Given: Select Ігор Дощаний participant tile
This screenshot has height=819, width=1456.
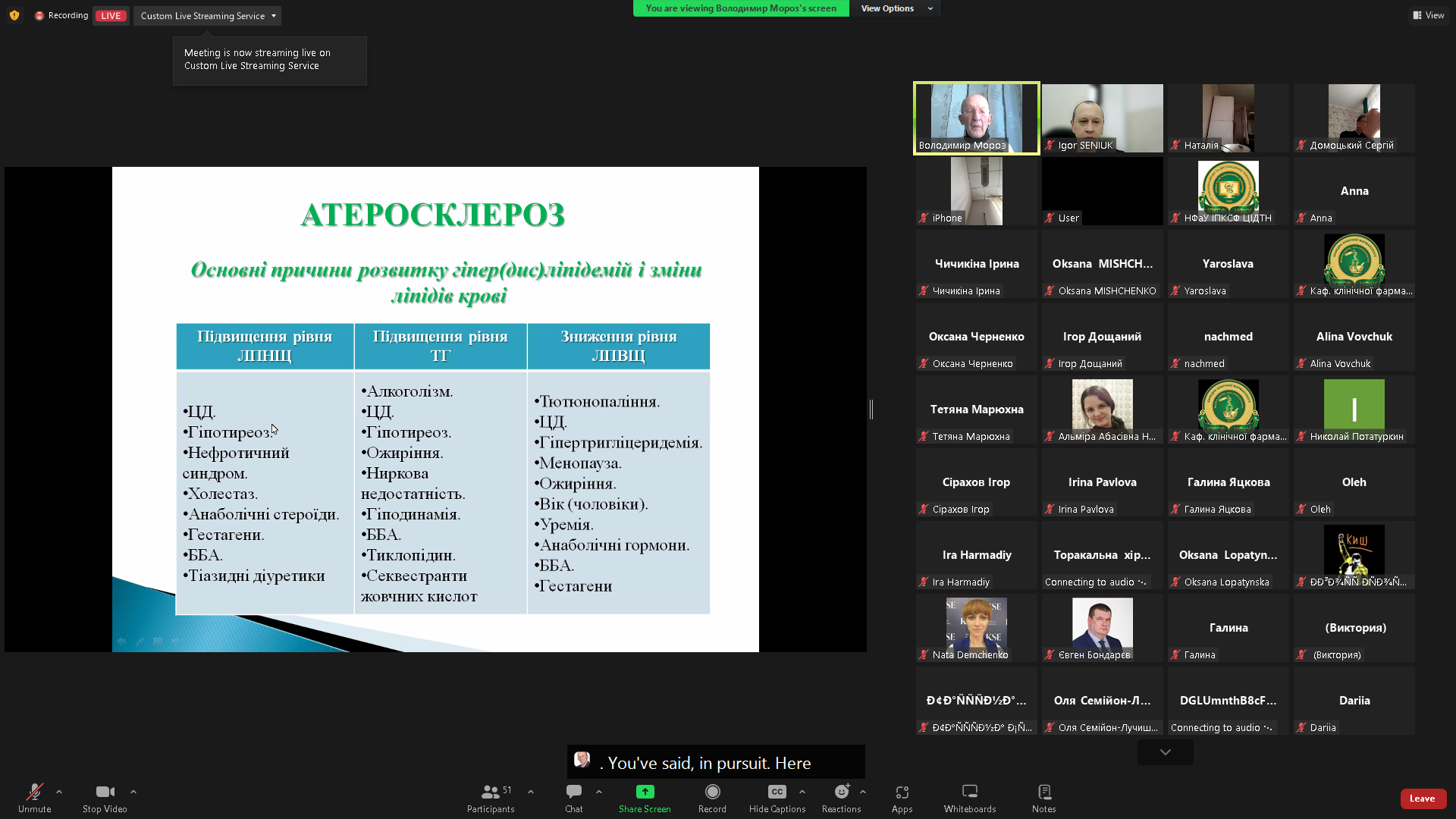Looking at the screenshot, I should click(1103, 337).
